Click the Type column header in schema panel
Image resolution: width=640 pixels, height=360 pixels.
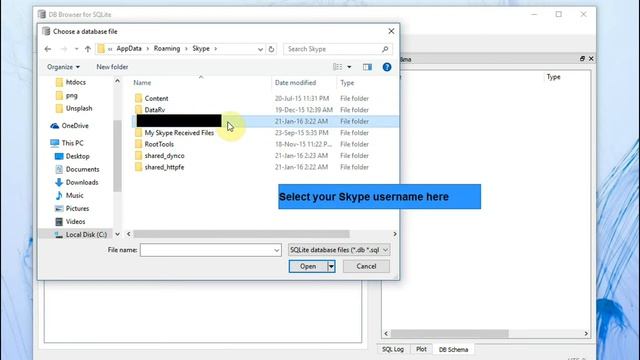tap(553, 77)
